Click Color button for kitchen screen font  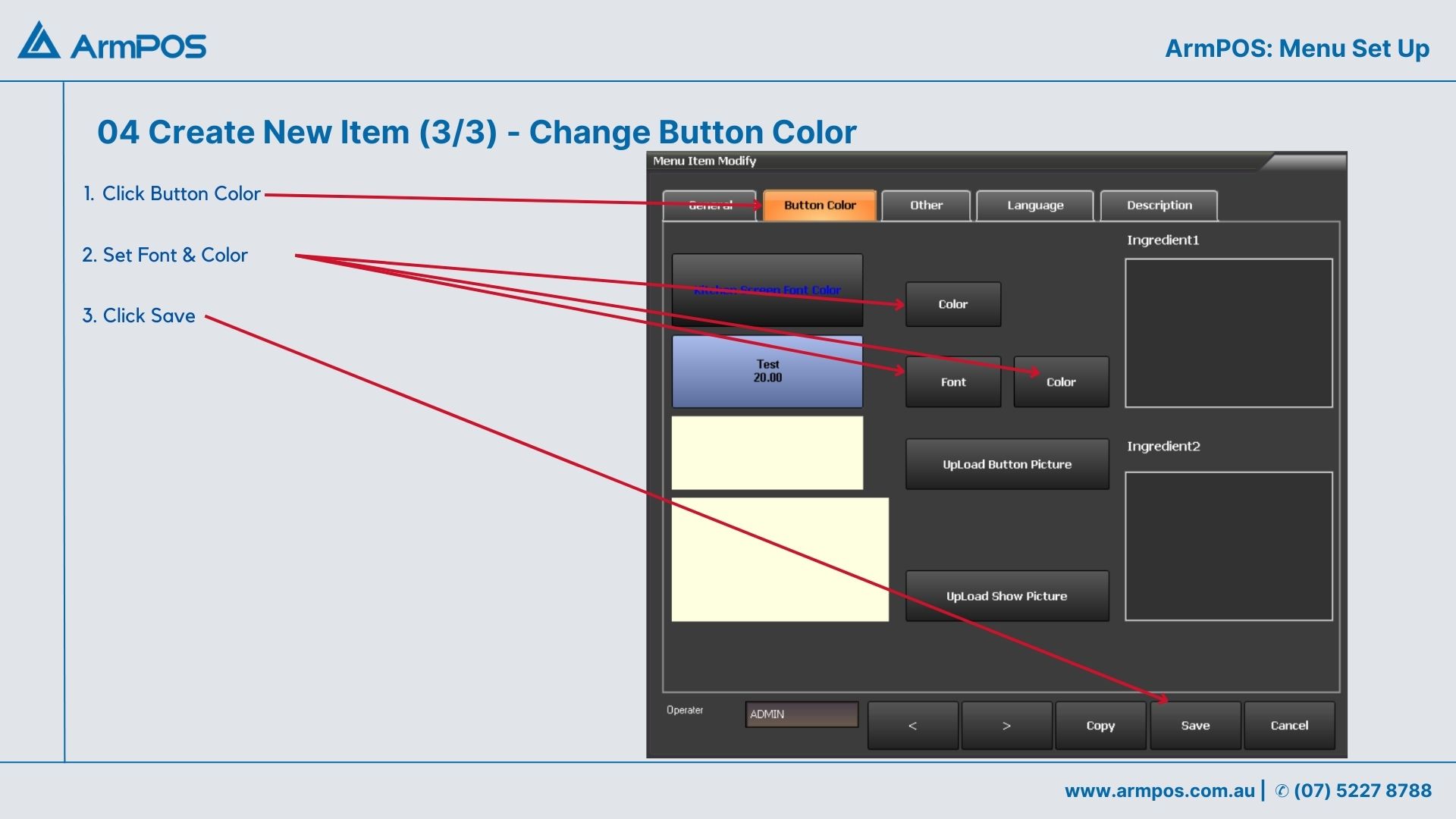point(952,305)
